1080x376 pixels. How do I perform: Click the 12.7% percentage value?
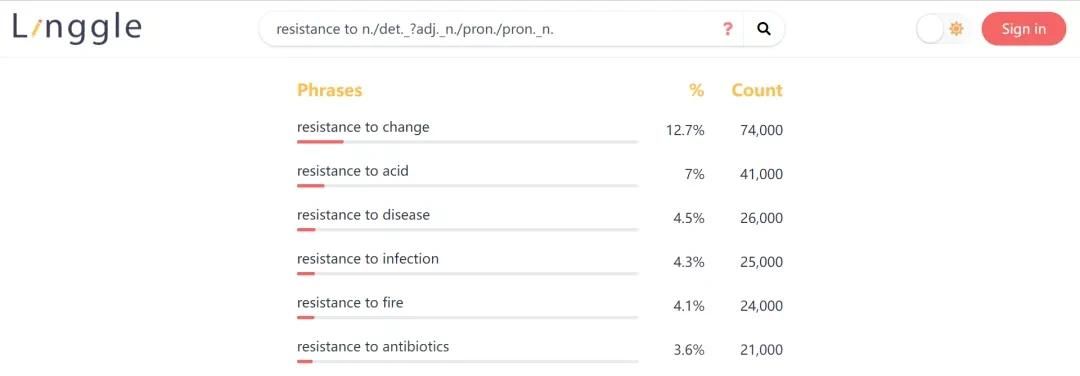[x=685, y=130]
